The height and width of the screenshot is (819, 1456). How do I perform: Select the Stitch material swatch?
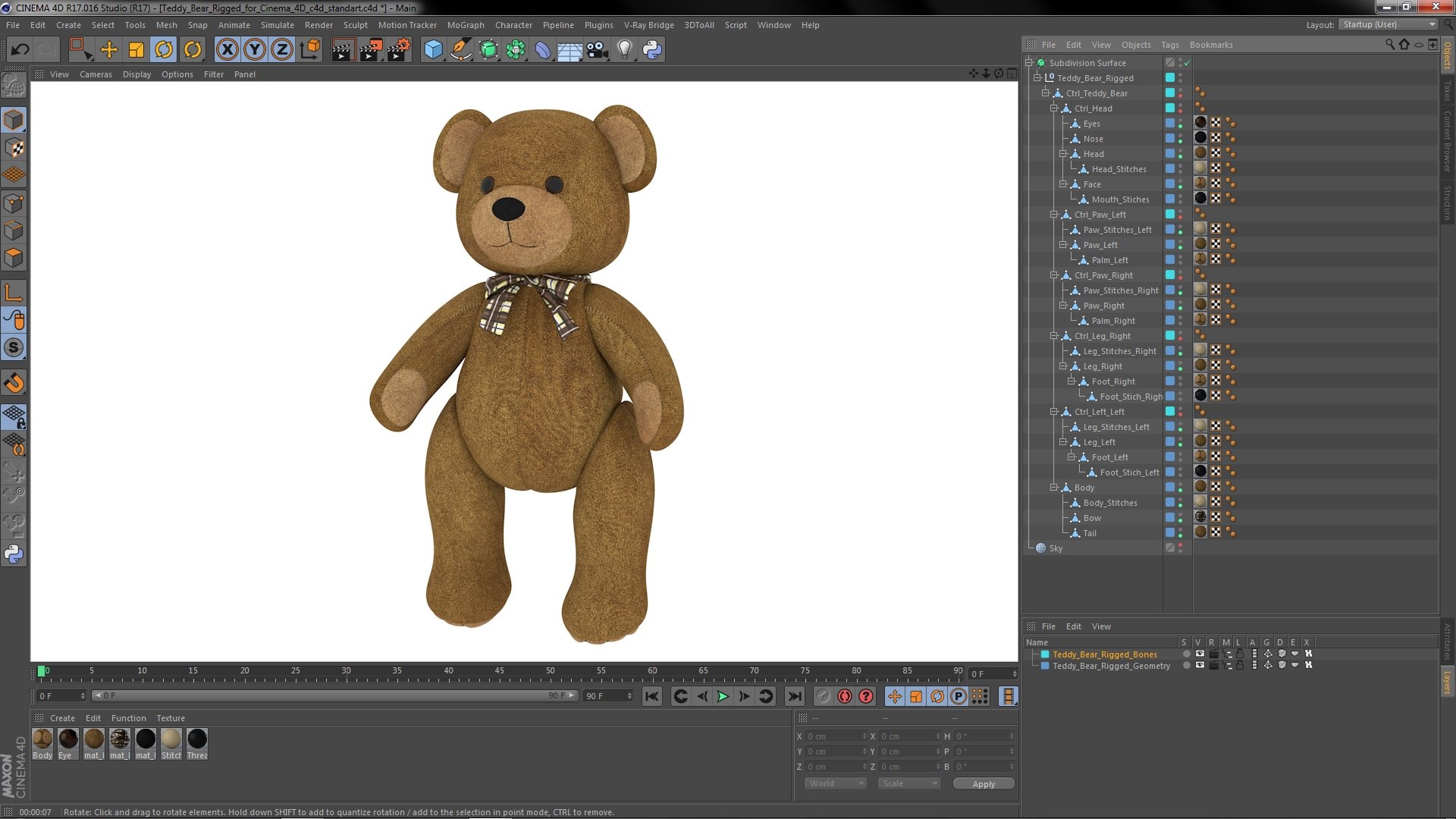coord(171,744)
